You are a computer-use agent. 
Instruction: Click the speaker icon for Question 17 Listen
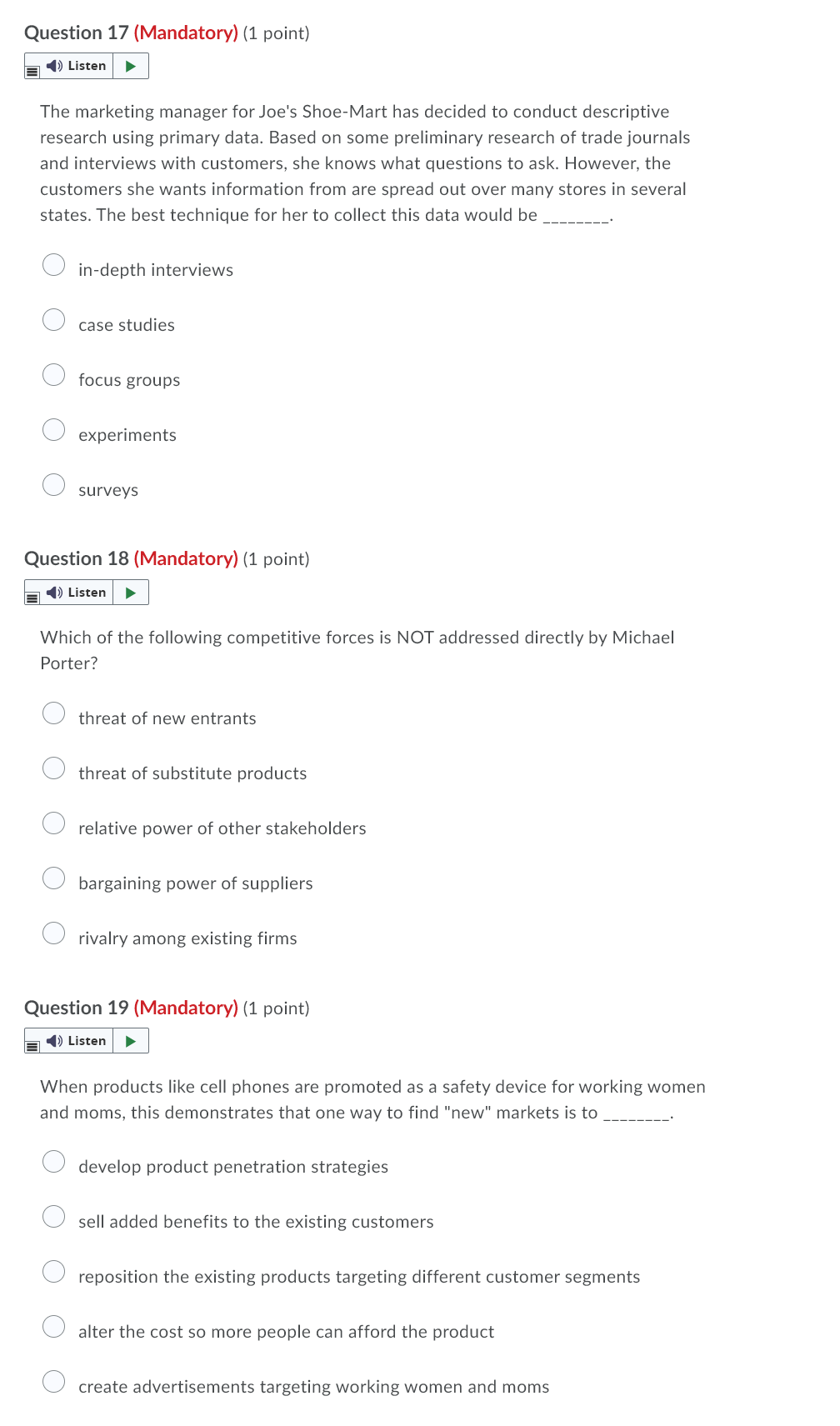pos(52,65)
